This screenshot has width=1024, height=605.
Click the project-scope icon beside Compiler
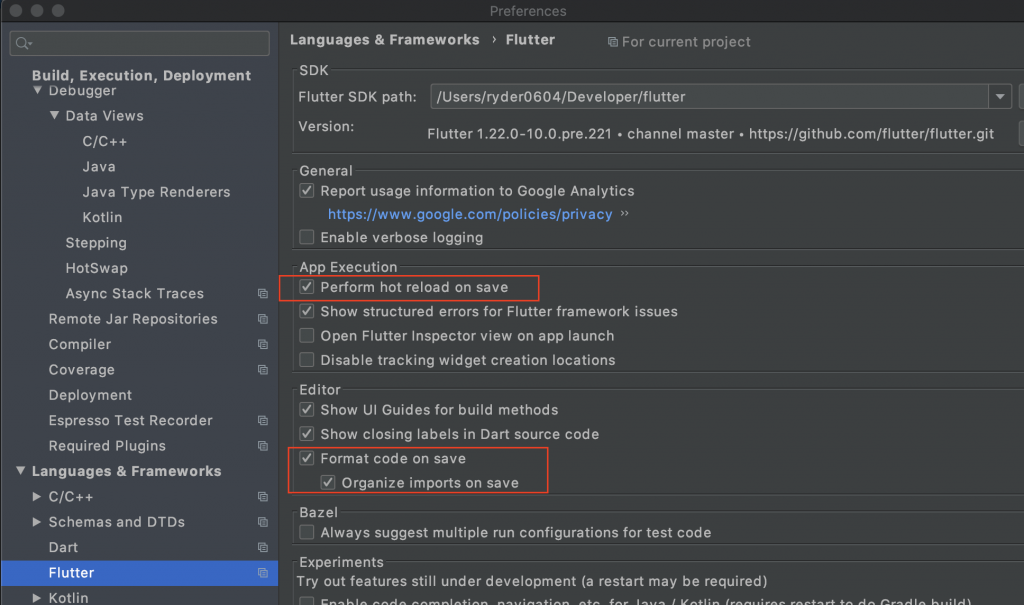(x=263, y=345)
